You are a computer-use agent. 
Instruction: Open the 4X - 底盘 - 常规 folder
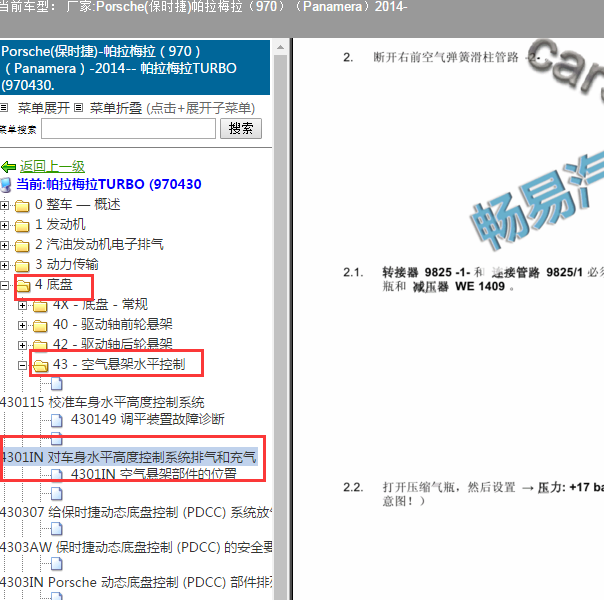(100, 304)
